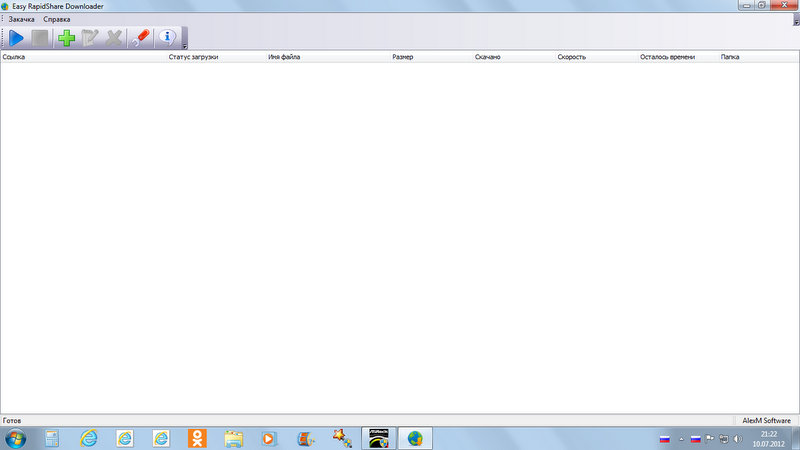Image resolution: width=800 pixels, height=450 pixels.
Task: Click the gray stop download button
Action: [40, 38]
